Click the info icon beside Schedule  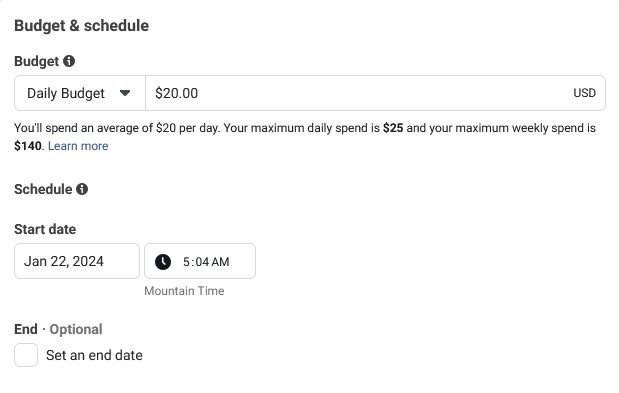click(x=82, y=189)
